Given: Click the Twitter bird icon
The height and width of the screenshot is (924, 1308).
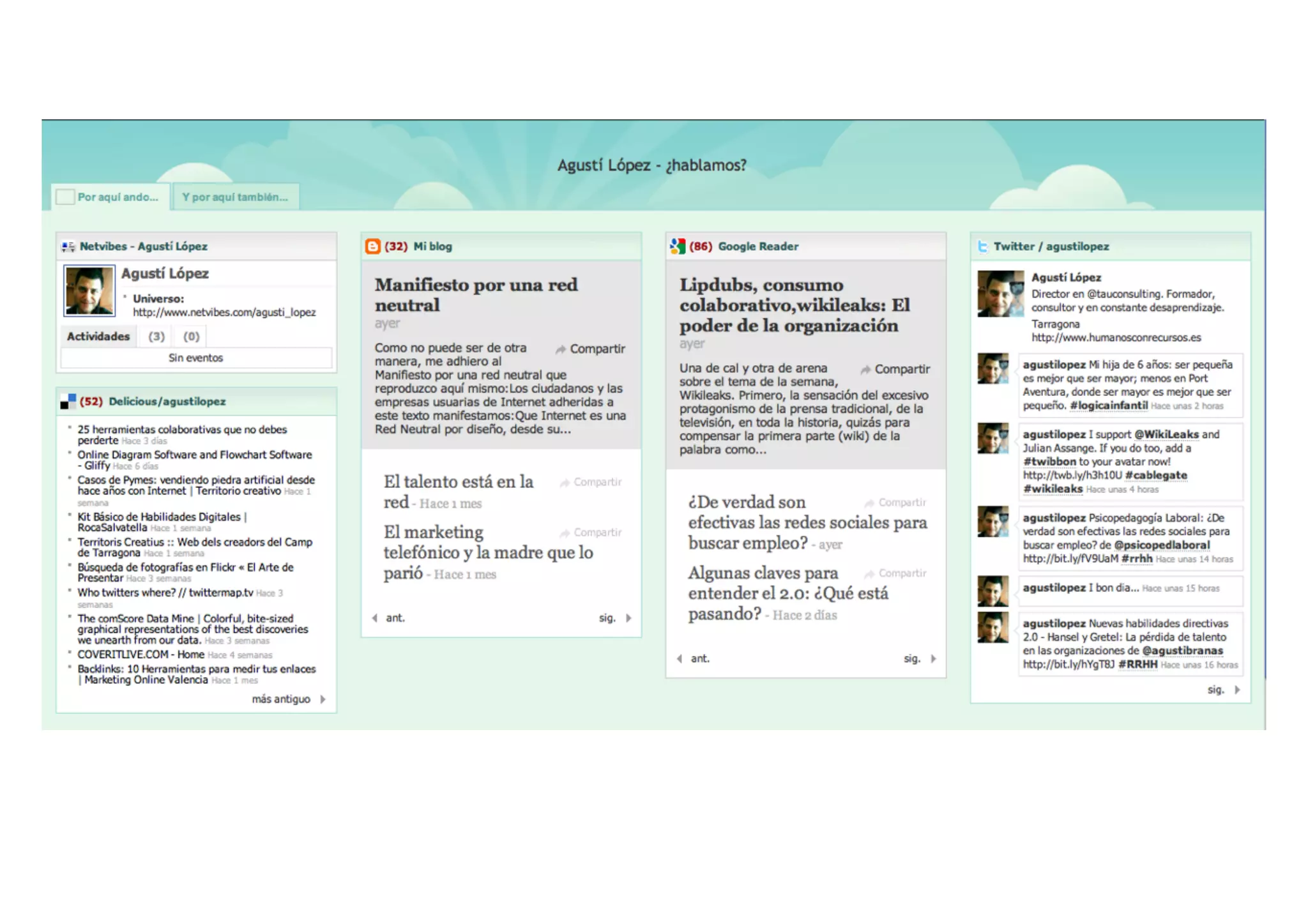Looking at the screenshot, I should (x=982, y=246).
